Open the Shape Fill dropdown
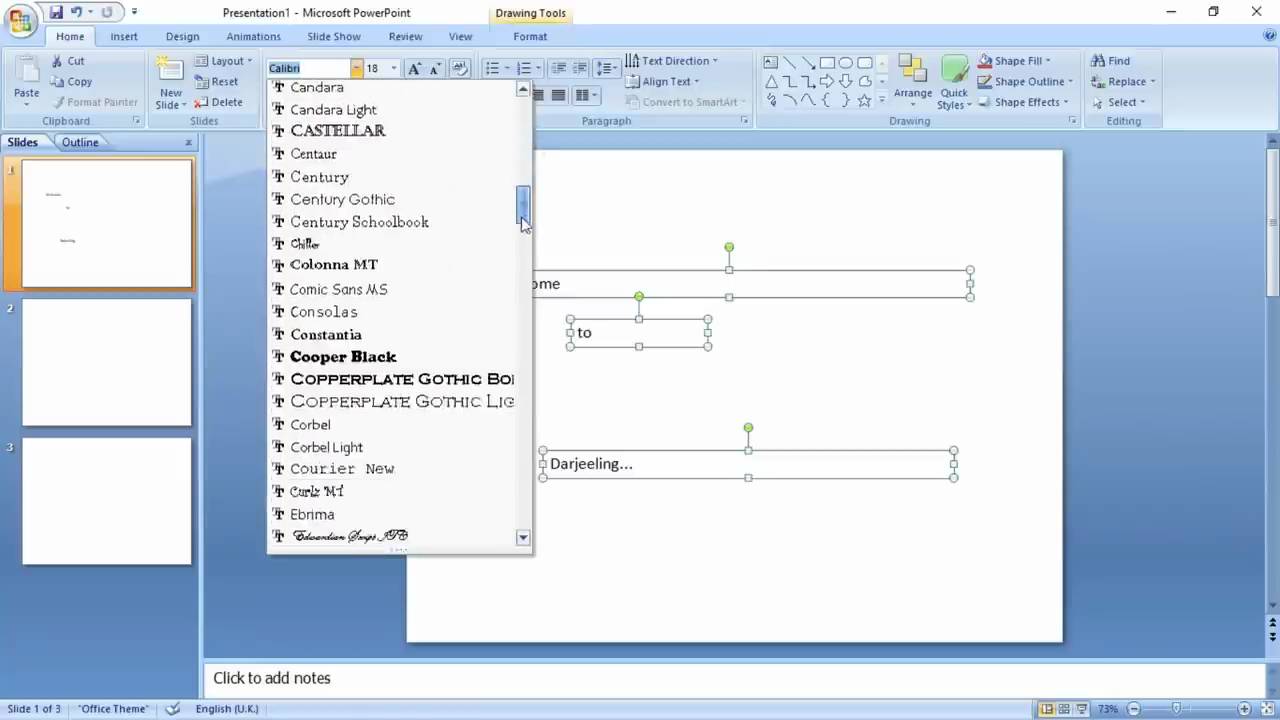Image resolution: width=1280 pixels, height=720 pixels. tap(1014, 61)
